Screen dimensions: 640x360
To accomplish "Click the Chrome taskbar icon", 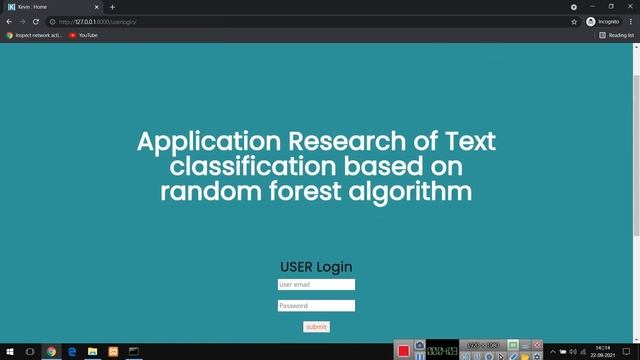I will coord(51,351).
